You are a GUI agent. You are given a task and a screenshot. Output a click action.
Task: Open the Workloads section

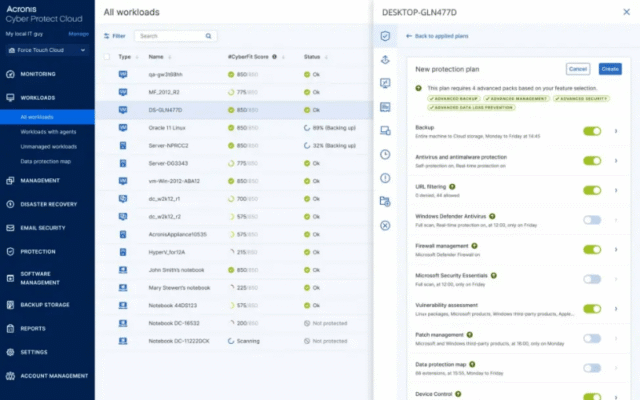(x=38, y=98)
